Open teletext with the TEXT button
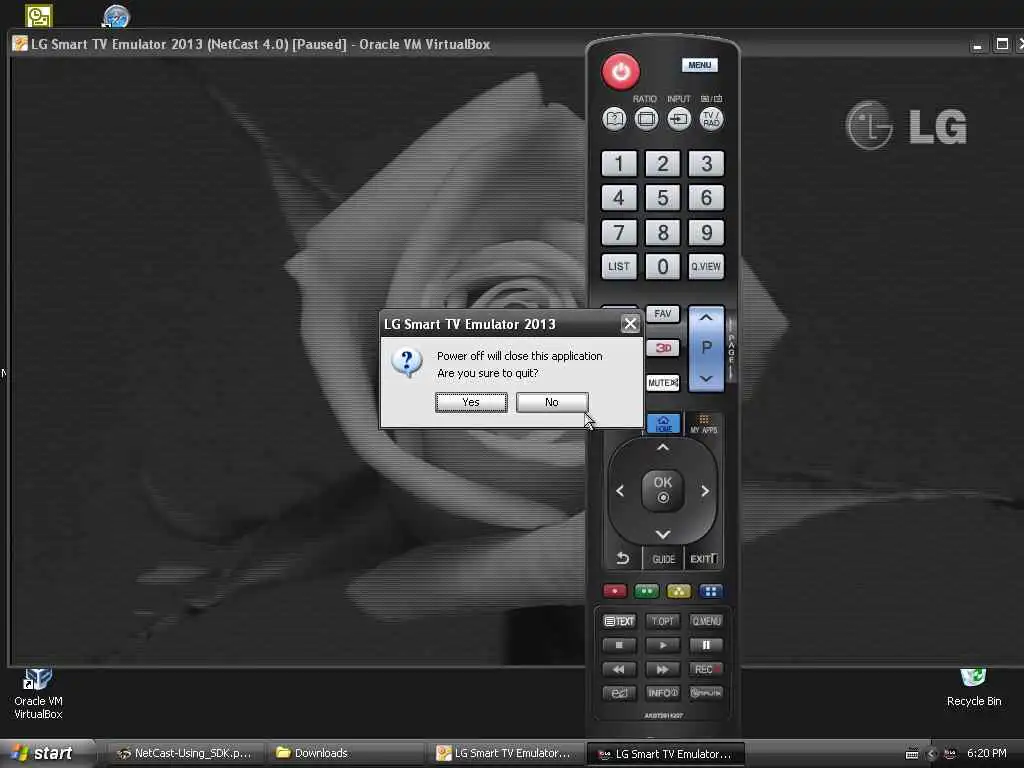 coord(619,621)
